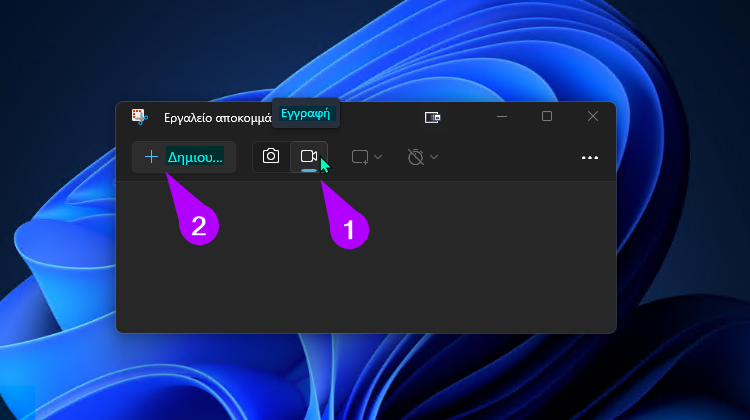Close the Snipping Tool window
The image size is (750, 420).
(x=593, y=116)
